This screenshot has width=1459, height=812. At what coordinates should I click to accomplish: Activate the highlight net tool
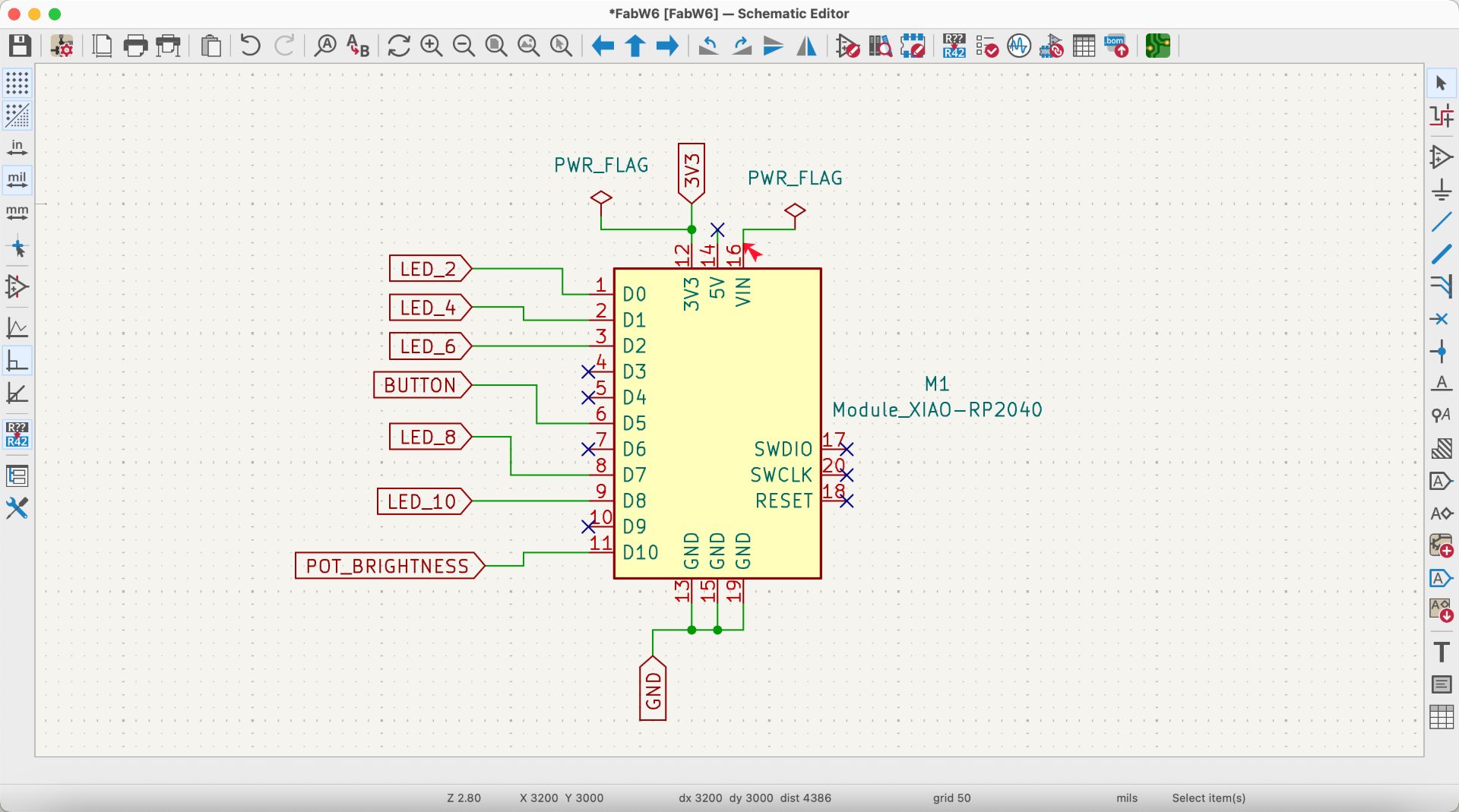click(1442, 116)
